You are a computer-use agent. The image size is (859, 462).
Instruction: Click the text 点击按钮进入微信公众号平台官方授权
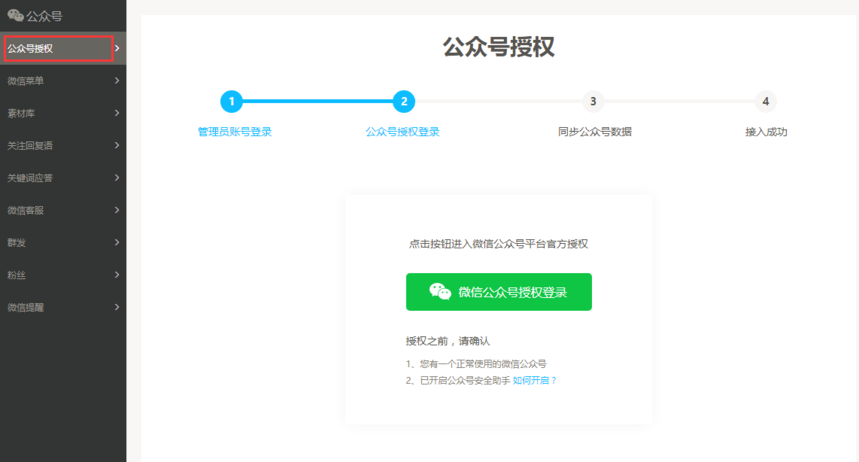(x=499, y=244)
